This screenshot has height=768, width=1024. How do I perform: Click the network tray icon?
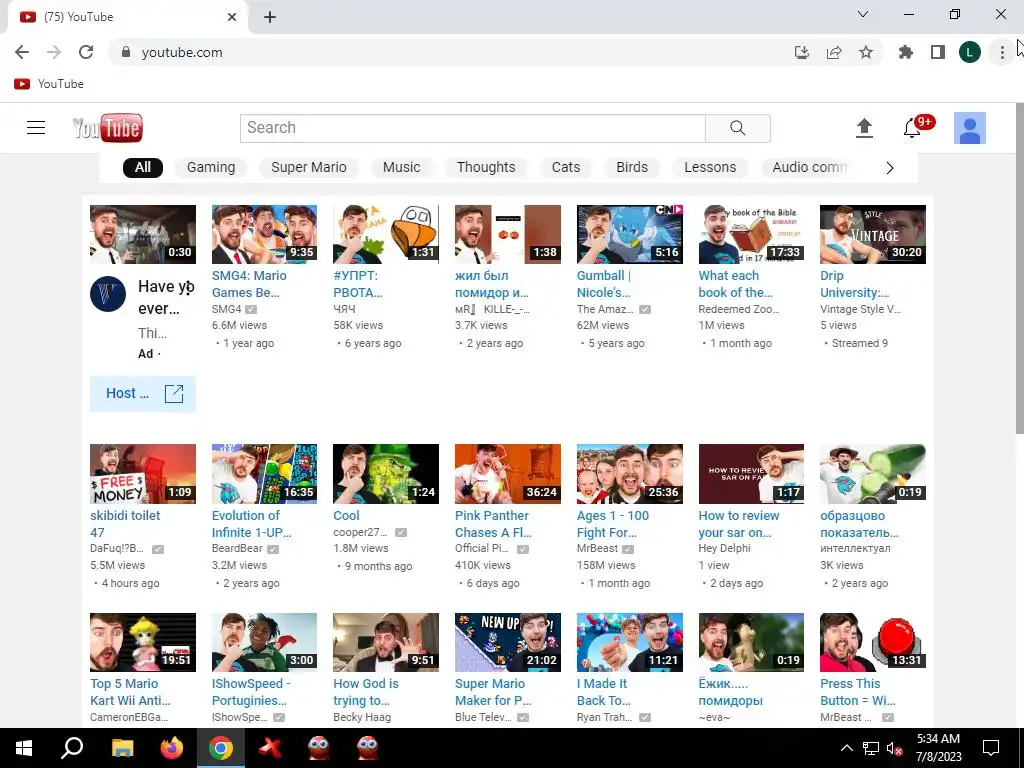click(871, 748)
